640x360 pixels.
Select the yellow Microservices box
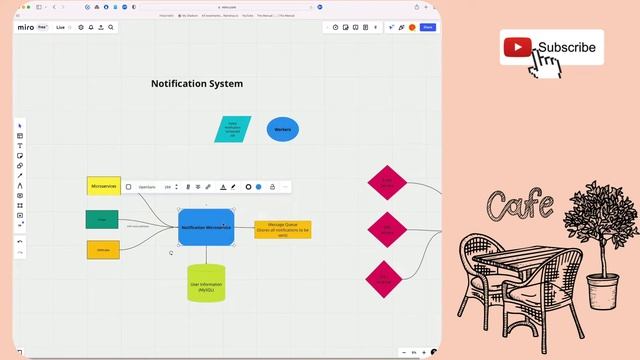pos(104,186)
